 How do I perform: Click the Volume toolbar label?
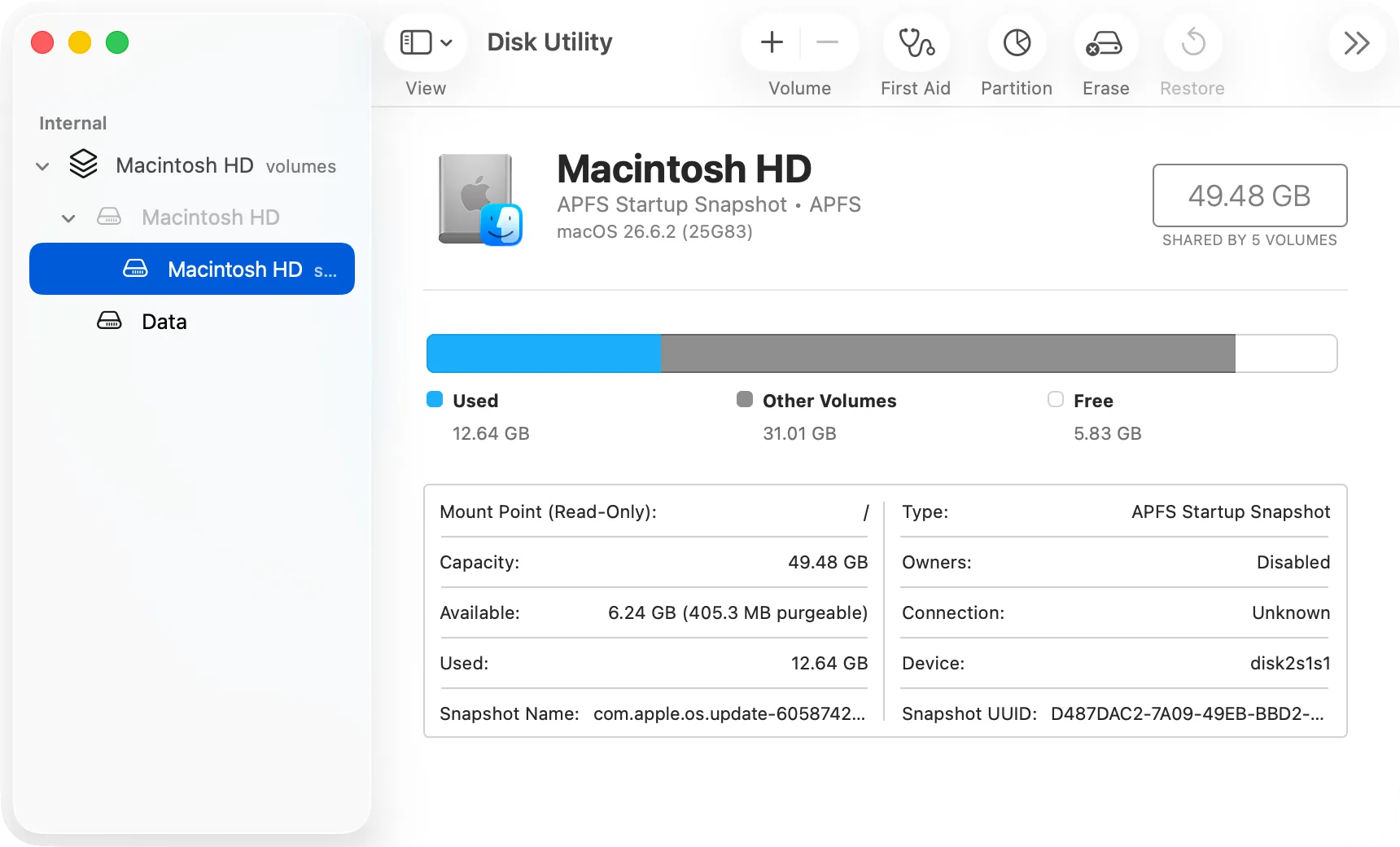pos(800,88)
